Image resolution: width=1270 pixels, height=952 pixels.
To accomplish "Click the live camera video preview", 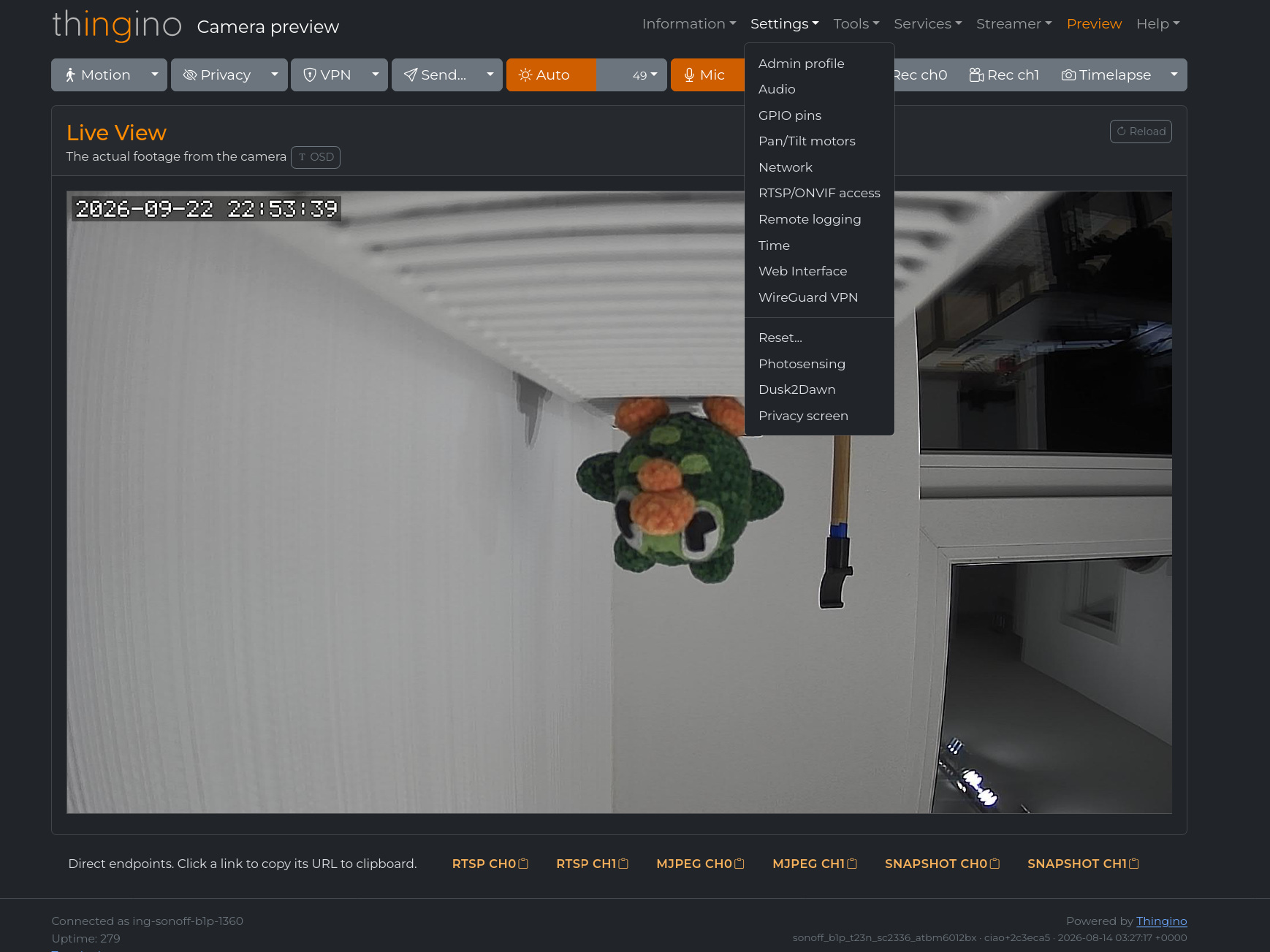I will tap(619, 502).
